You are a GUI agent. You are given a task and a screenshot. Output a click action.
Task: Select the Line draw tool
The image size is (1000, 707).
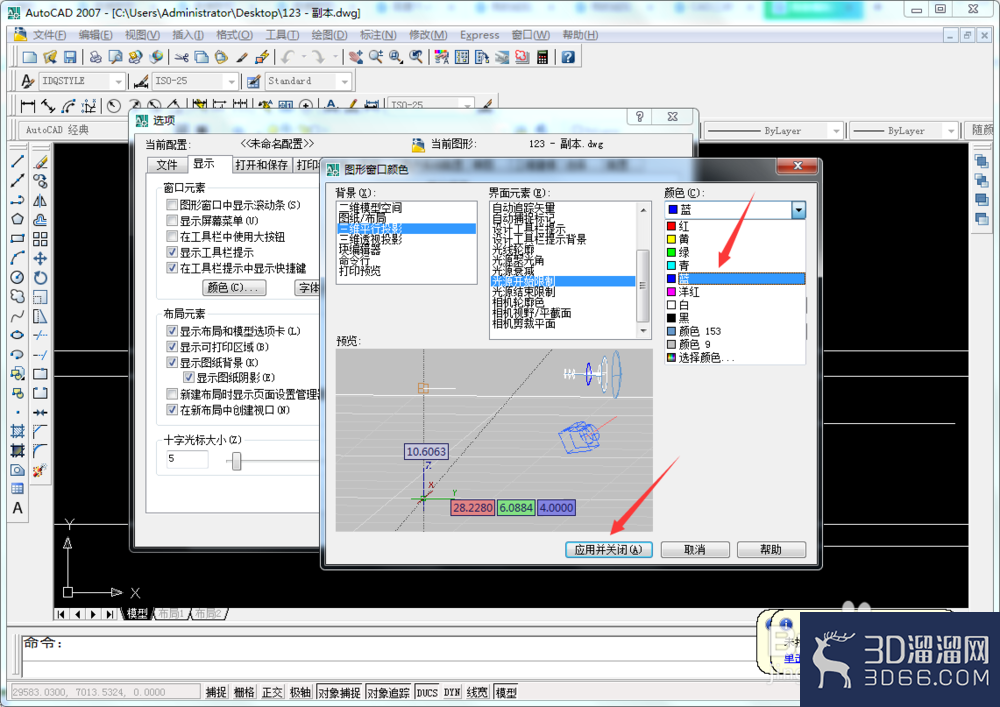[x=17, y=162]
